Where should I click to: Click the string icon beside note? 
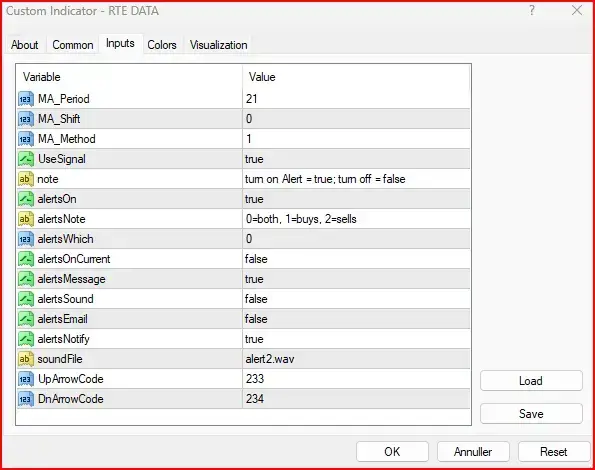pos(26,179)
